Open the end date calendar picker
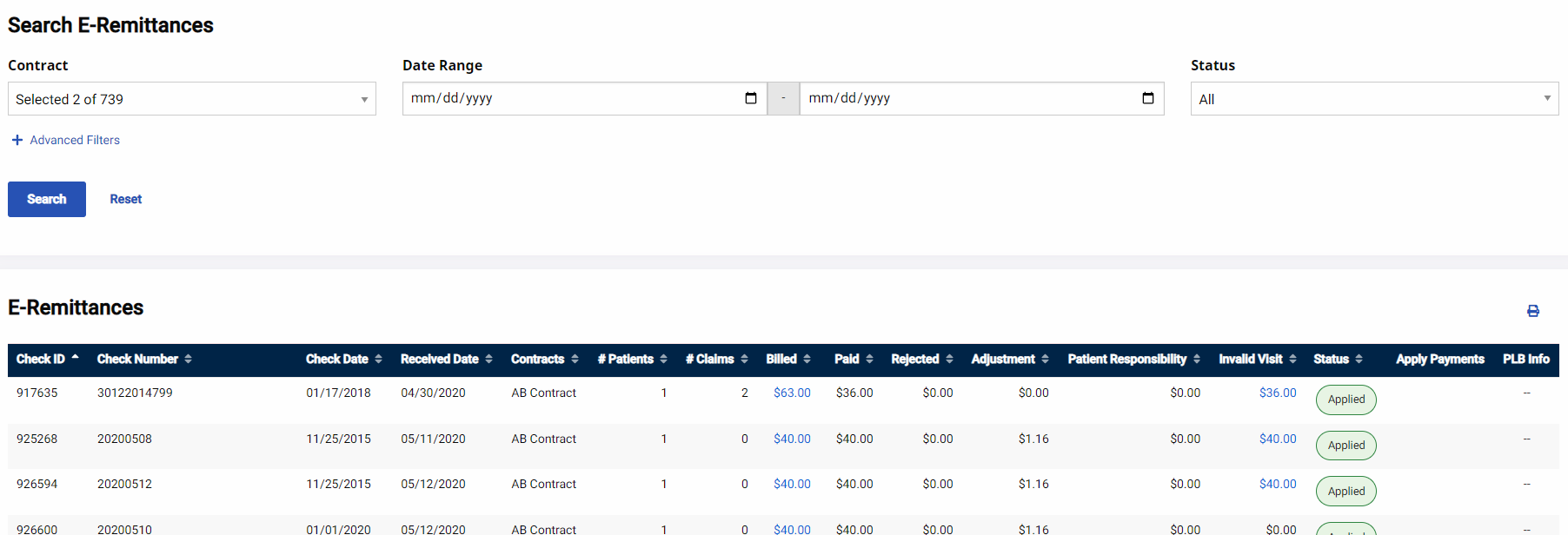1568x535 pixels. [x=1147, y=98]
